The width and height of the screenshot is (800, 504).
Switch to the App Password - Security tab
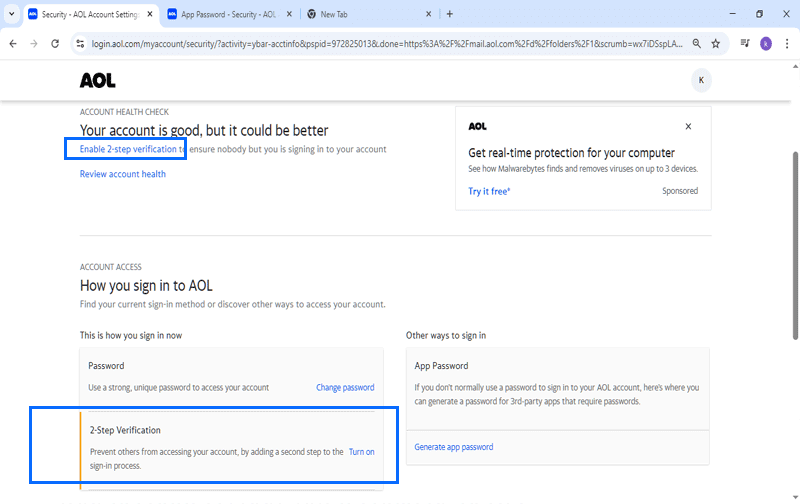[x=229, y=14]
